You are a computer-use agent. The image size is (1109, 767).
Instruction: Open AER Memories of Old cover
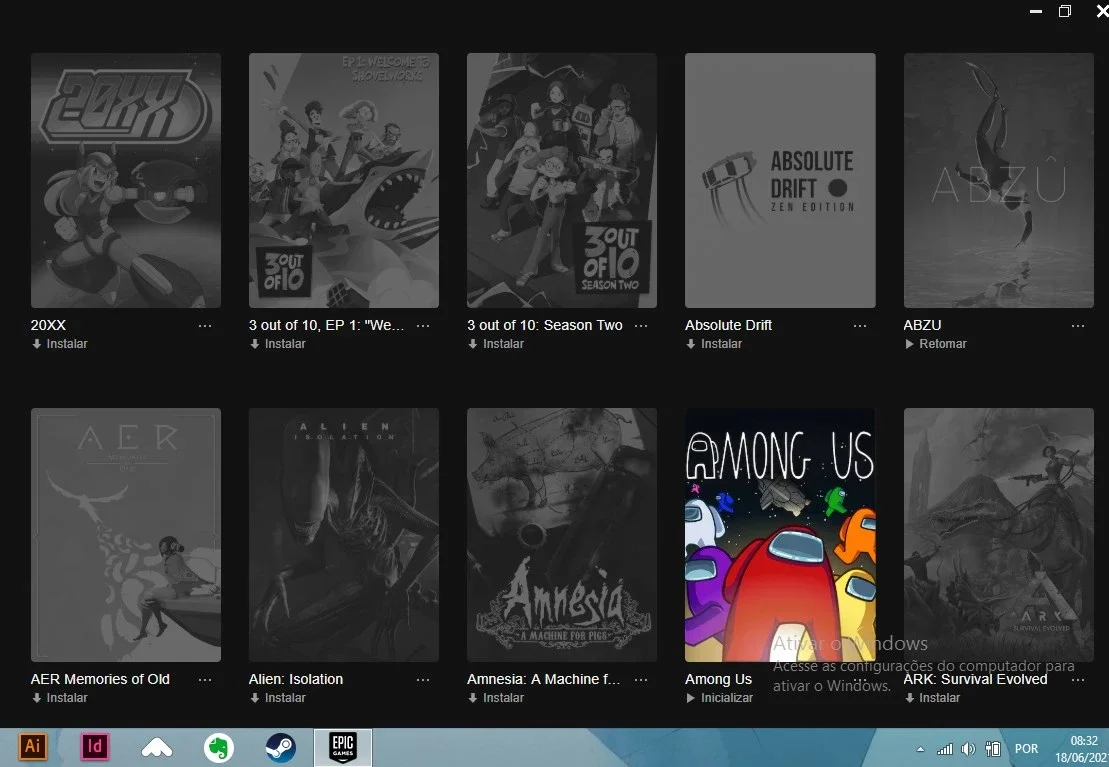(x=126, y=535)
